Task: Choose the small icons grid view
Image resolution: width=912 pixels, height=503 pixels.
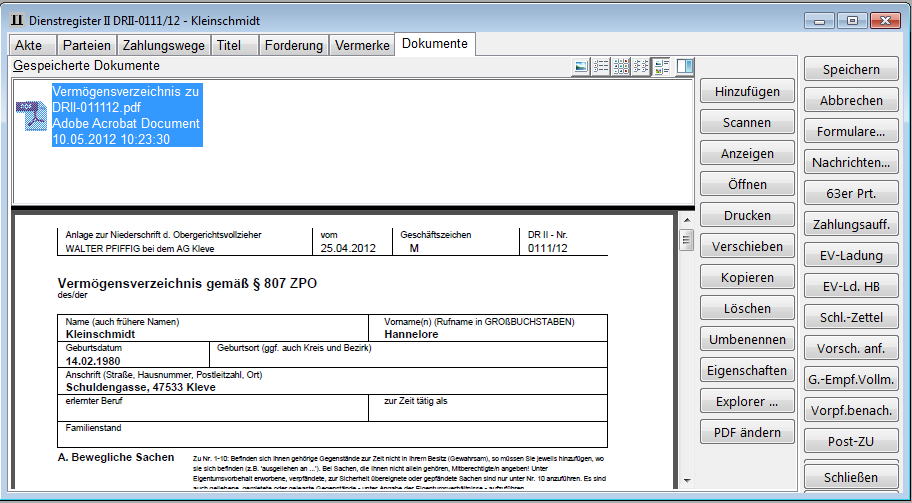Action: pos(621,67)
